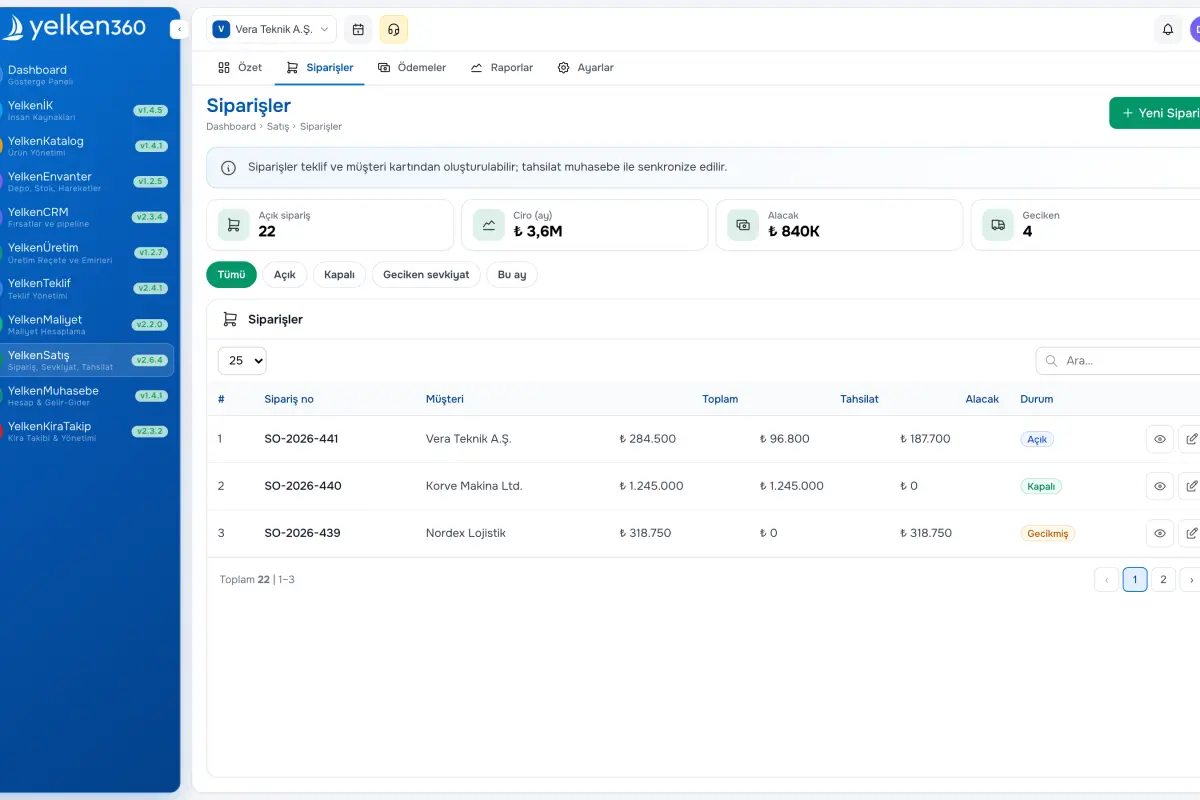The image size is (1200, 800).
Task: Open YelkenÜretim module in sidebar
Action: tap(87, 253)
